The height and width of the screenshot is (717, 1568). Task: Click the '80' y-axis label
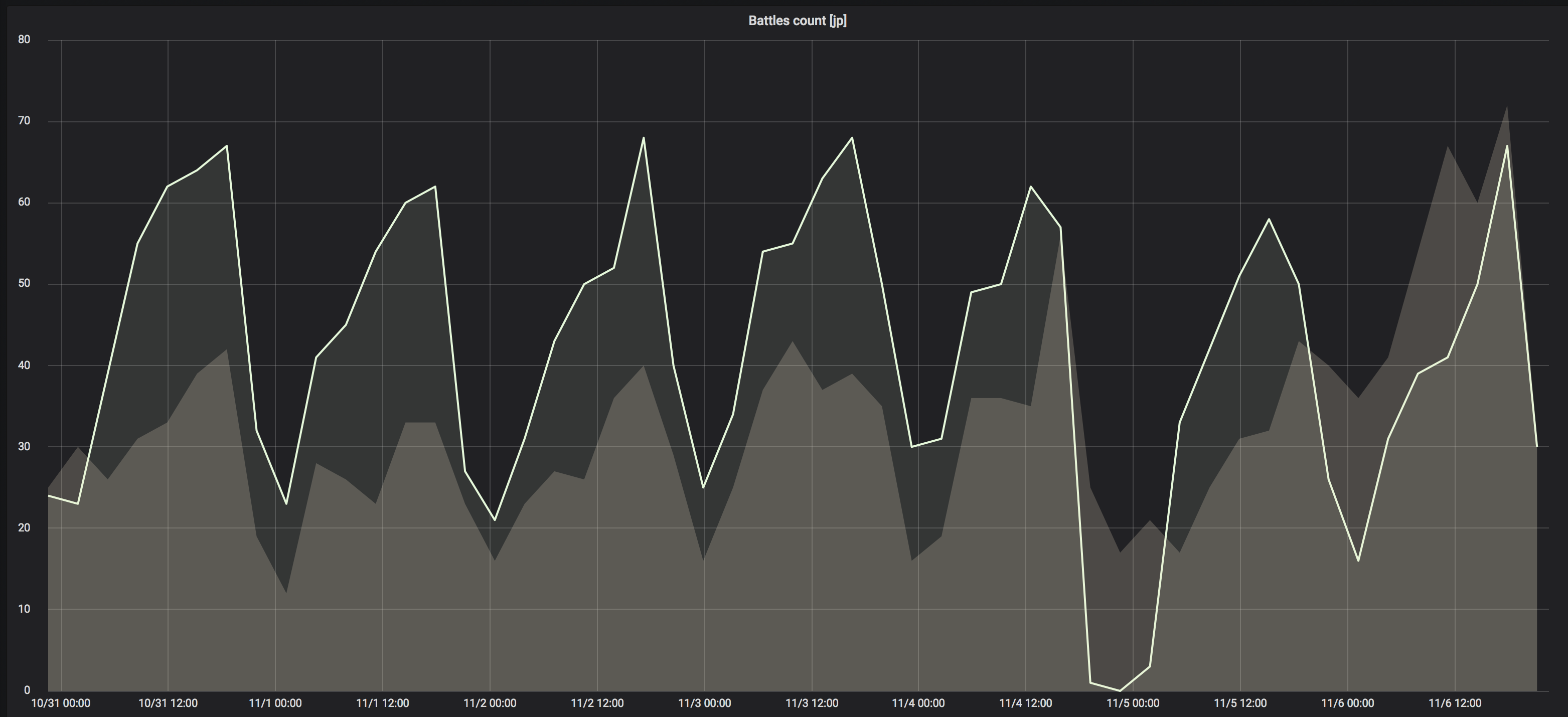(x=24, y=40)
